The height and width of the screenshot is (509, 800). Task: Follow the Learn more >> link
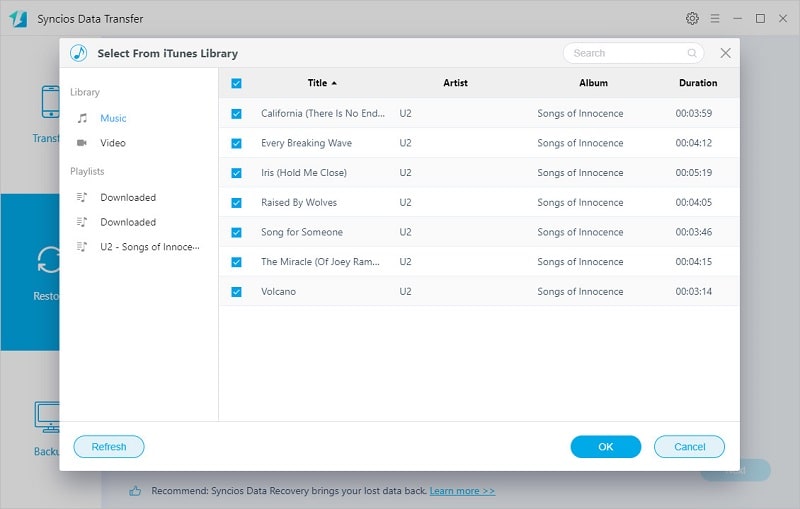(462, 491)
